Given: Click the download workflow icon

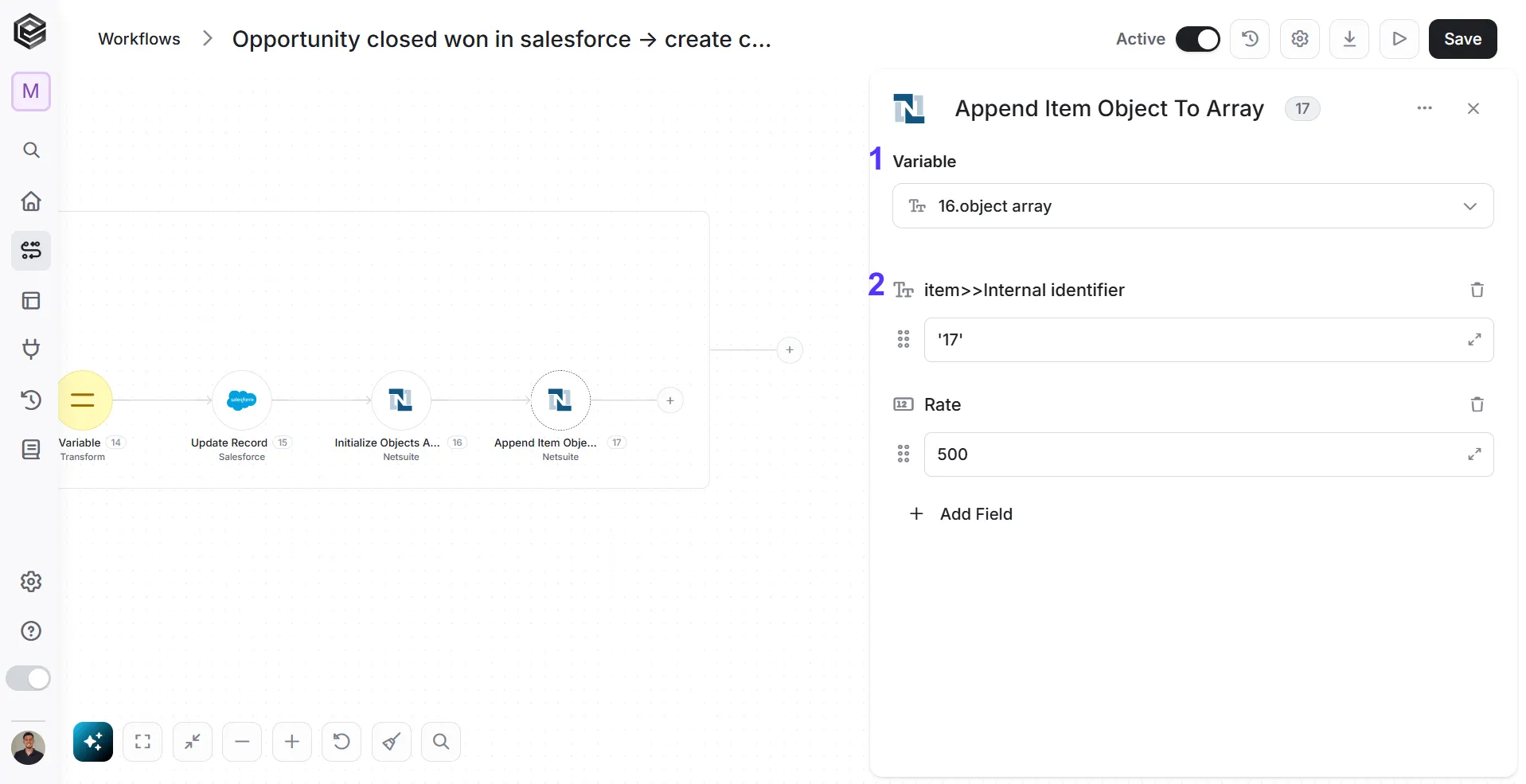Looking at the screenshot, I should click(x=1349, y=39).
